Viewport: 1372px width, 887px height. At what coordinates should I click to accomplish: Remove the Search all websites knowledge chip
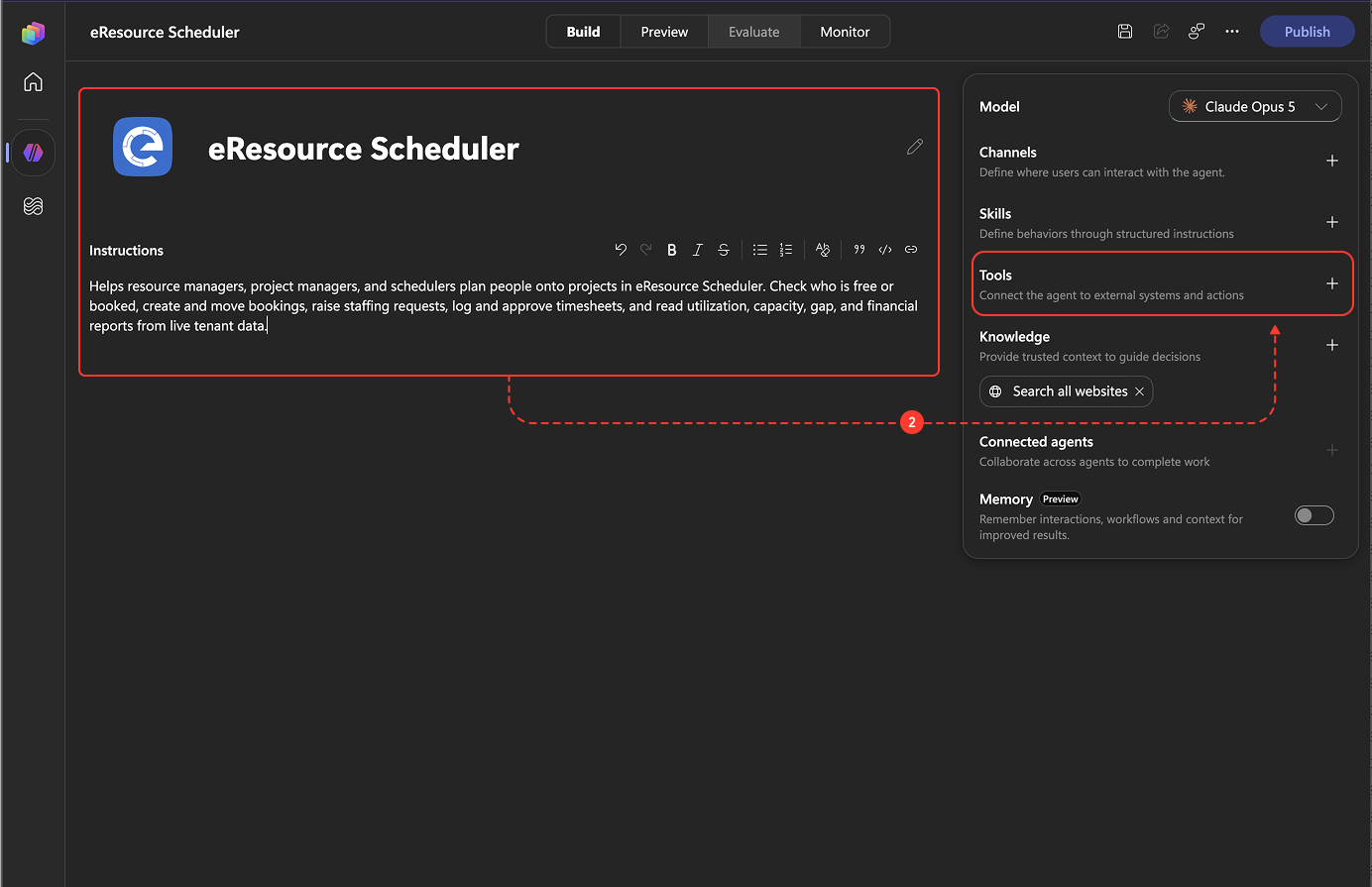[x=1140, y=391]
